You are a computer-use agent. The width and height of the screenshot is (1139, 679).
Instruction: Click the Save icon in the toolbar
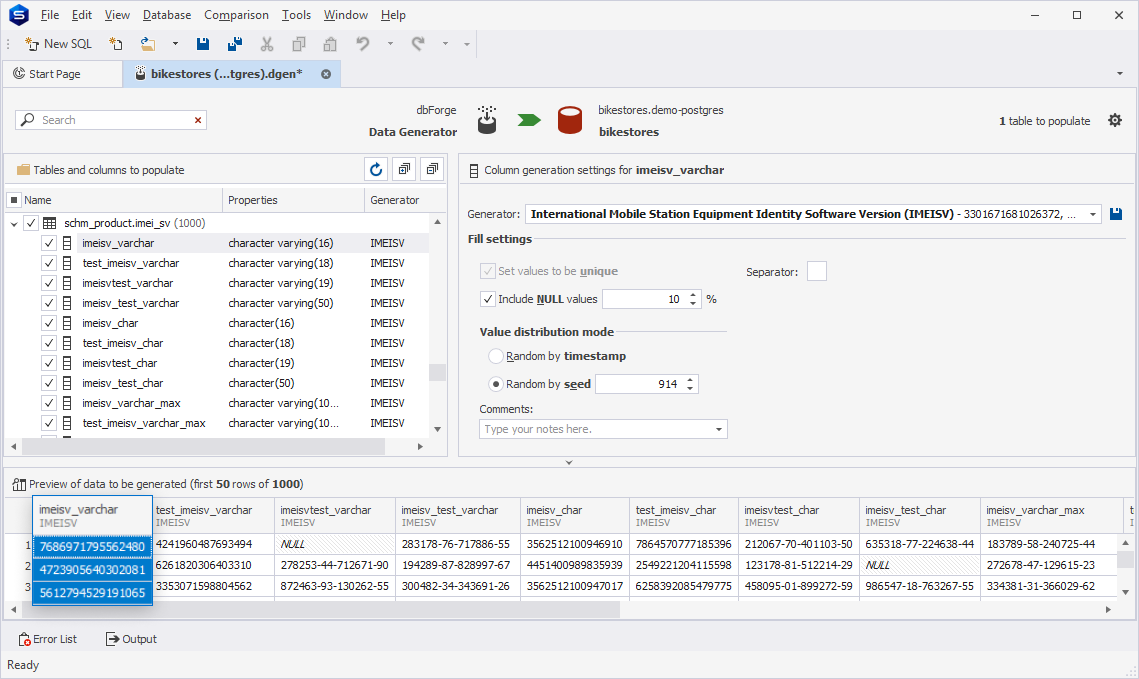tap(203, 44)
